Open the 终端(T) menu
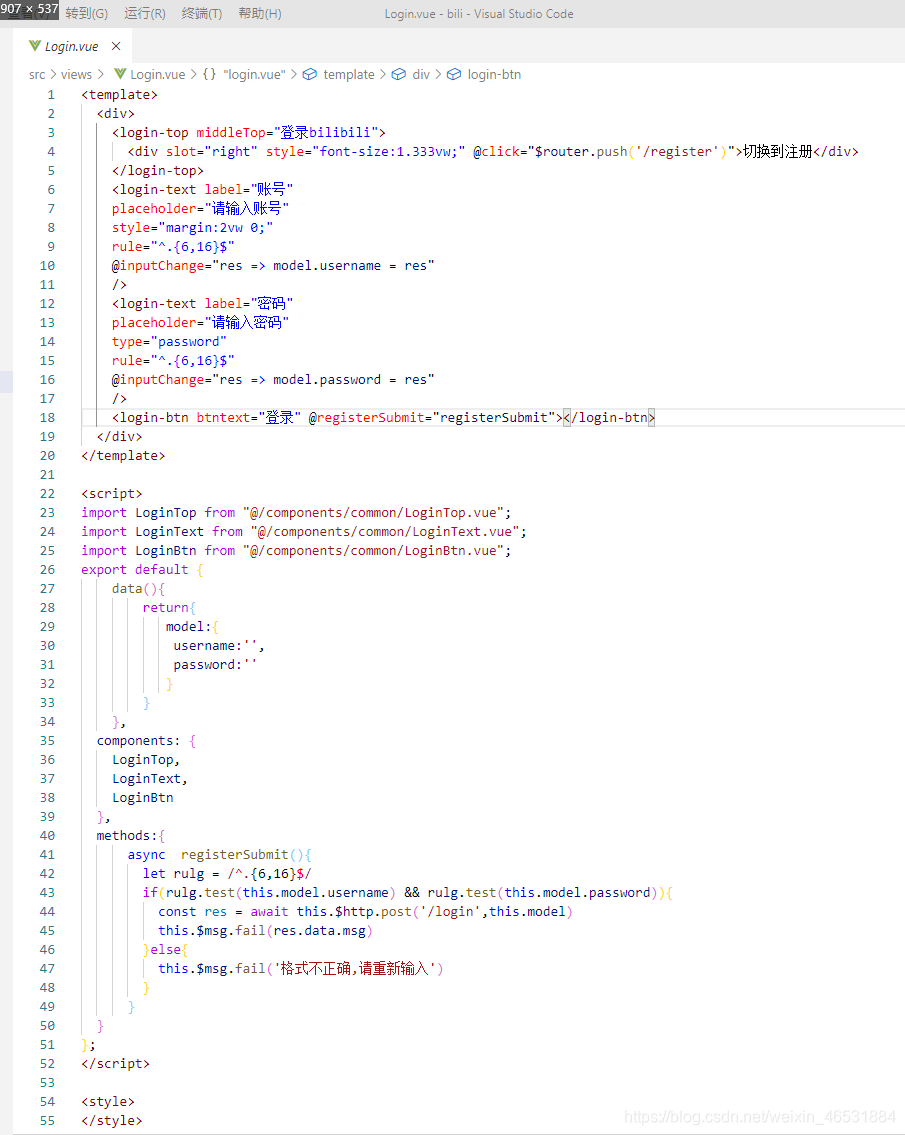Image resolution: width=905 pixels, height=1135 pixels. pos(202,13)
